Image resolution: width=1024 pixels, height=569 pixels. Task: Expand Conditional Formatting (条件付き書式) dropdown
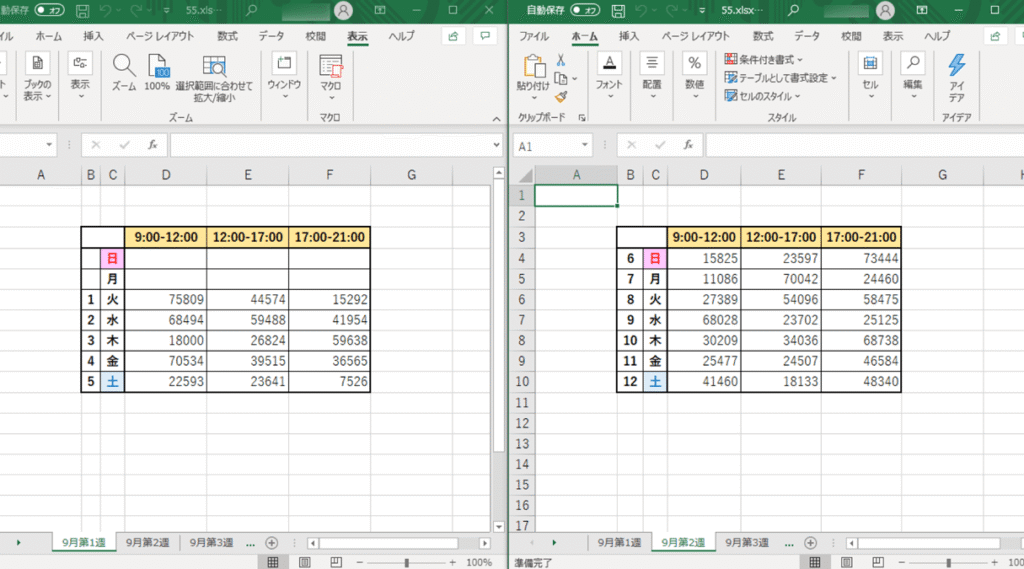pos(765,60)
